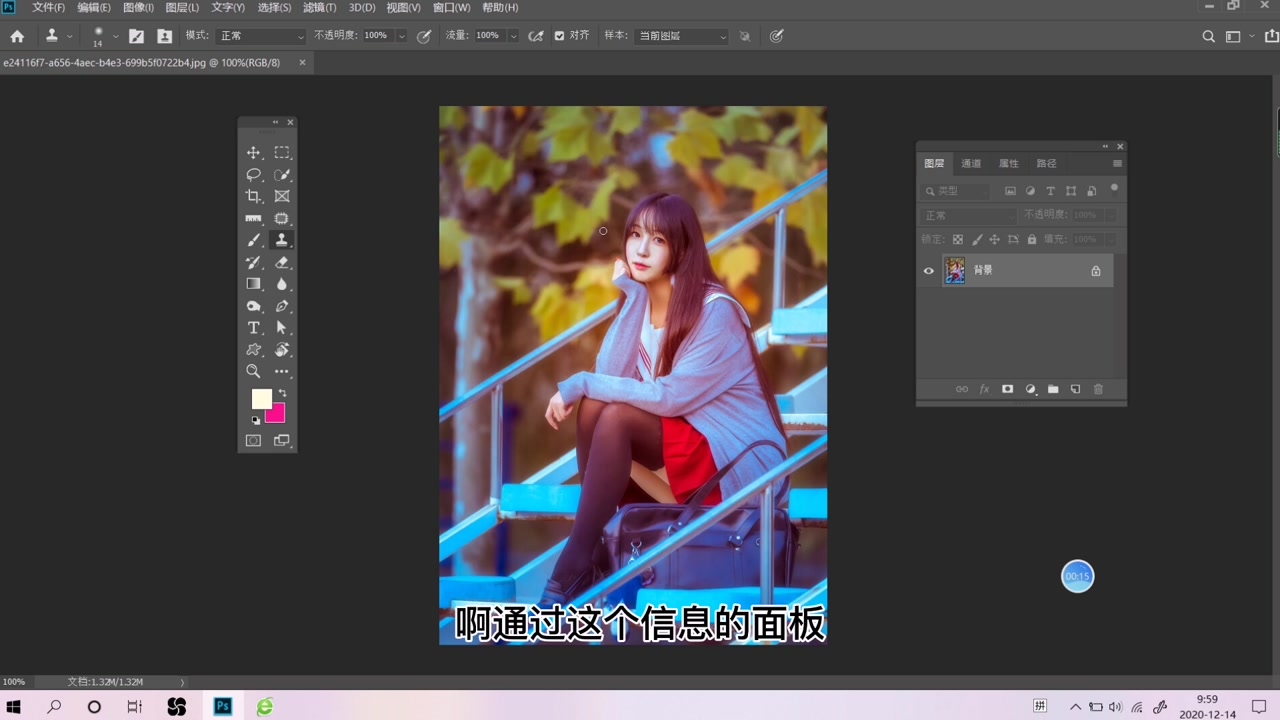Screen dimensions: 1280x720
Task: Select the Eraser tool
Action: point(282,262)
